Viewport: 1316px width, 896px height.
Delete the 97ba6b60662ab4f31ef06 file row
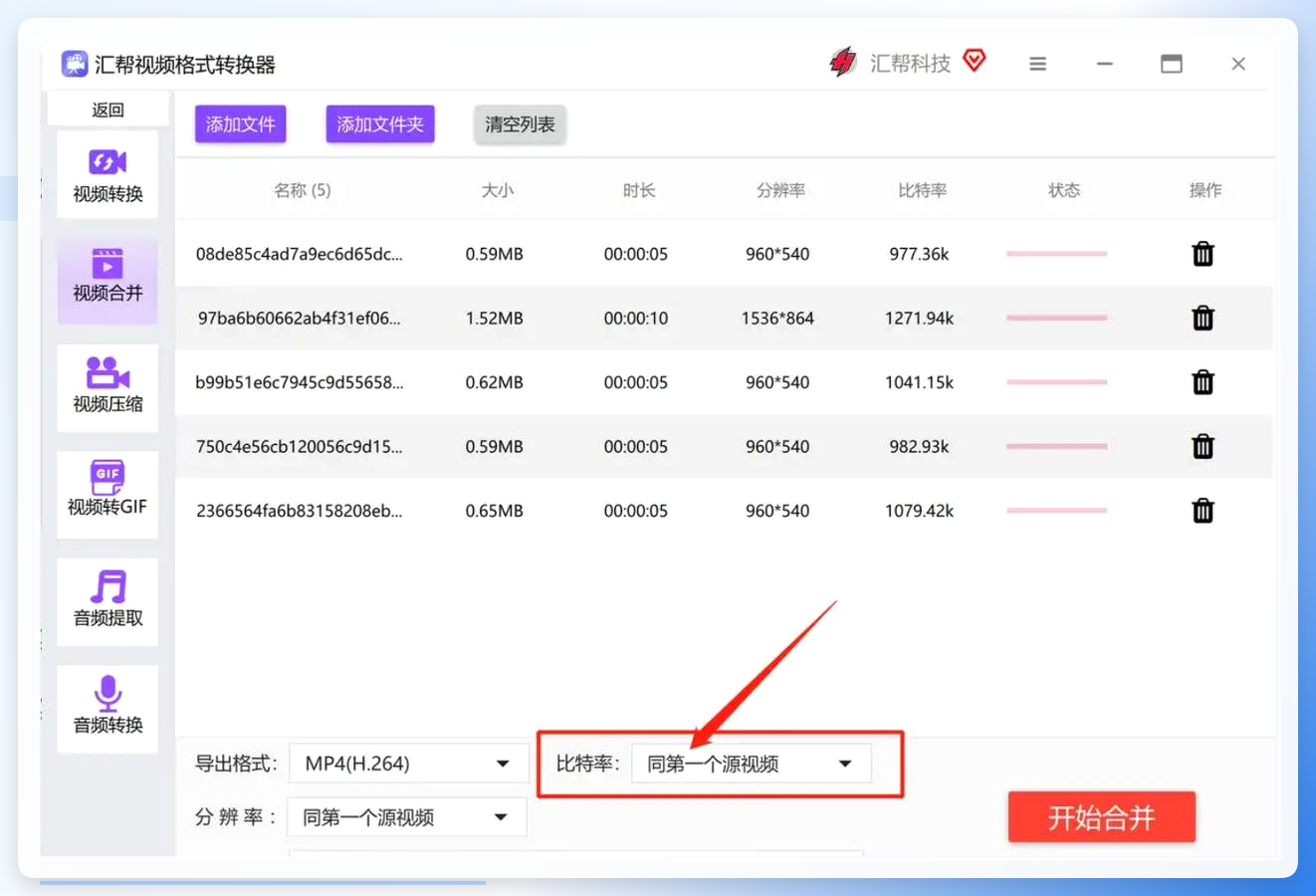(1203, 318)
